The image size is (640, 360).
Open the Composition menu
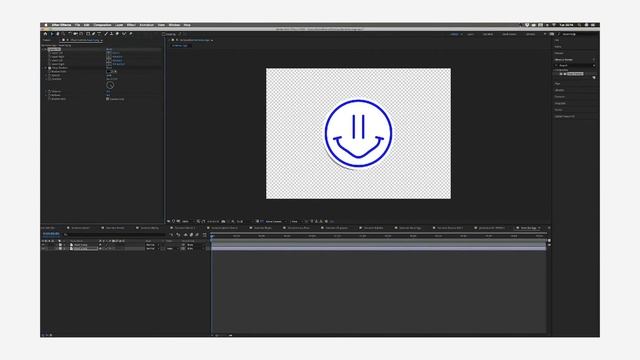102,25
